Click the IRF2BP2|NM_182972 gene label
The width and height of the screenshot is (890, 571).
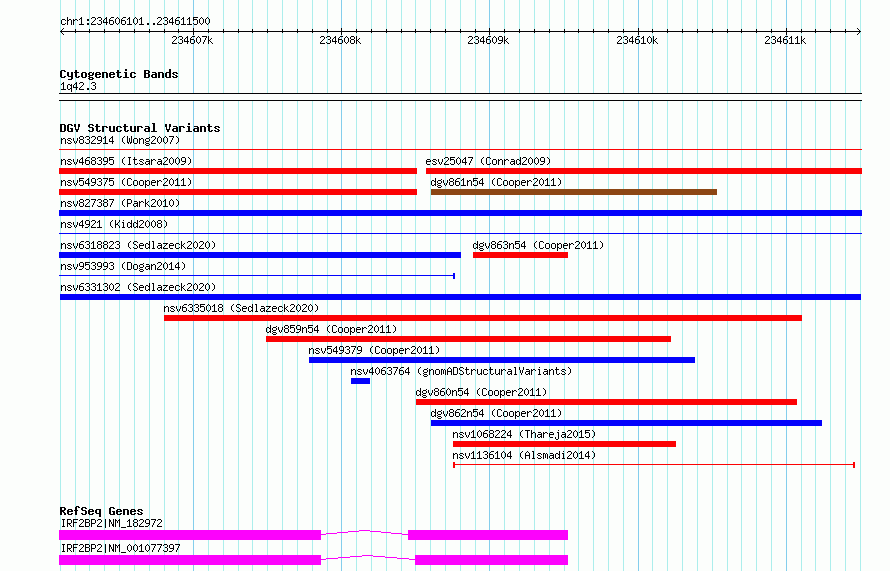tap(111, 523)
